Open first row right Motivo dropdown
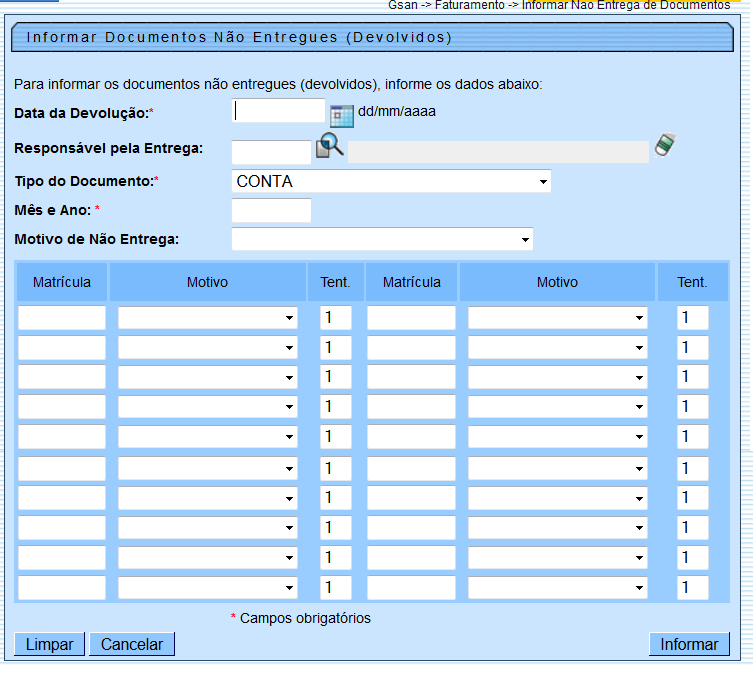Viewport: 753px width, 676px height. 557,318
